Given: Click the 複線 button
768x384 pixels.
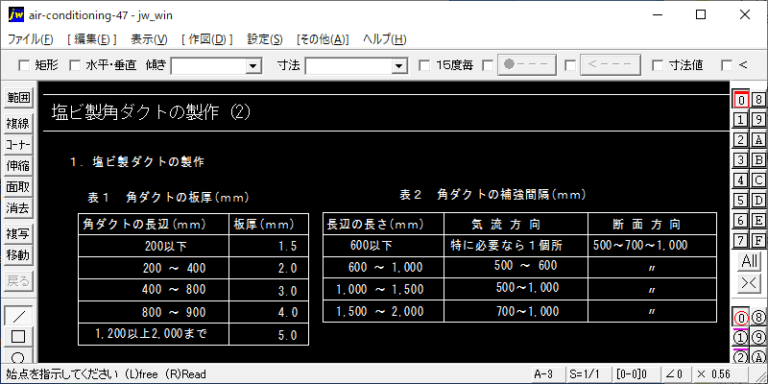Looking at the screenshot, I should 18,124.
